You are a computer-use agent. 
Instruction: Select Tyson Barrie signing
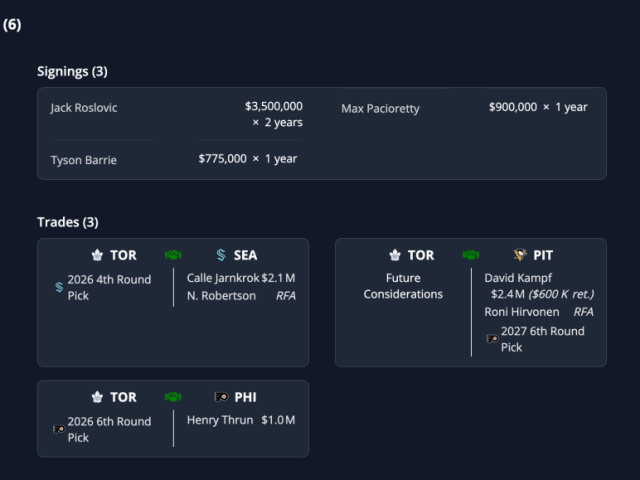point(174,159)
